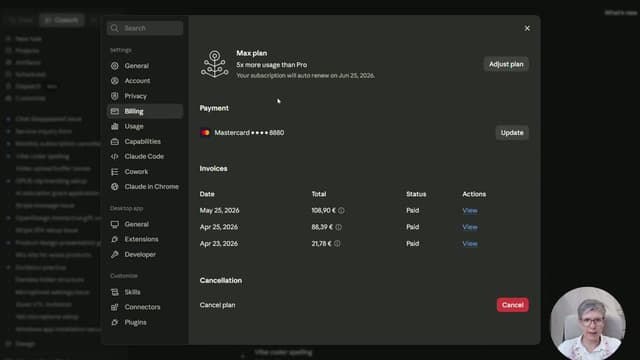Click the Adjust plan button
Screen dimensions: 640x360
506,64
